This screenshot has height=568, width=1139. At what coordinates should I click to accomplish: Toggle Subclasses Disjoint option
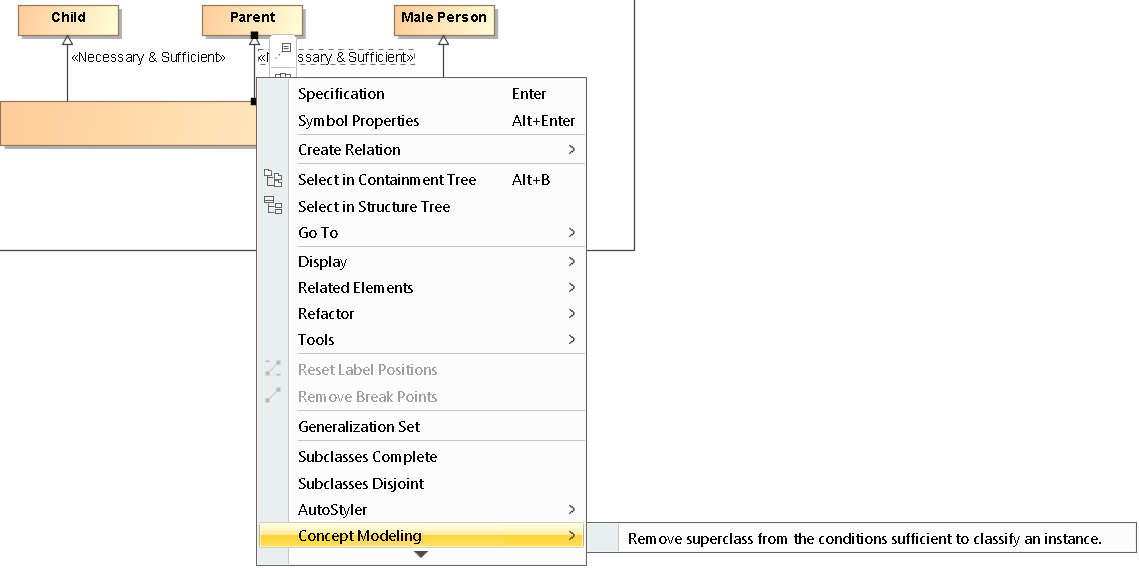click(360, 484)
